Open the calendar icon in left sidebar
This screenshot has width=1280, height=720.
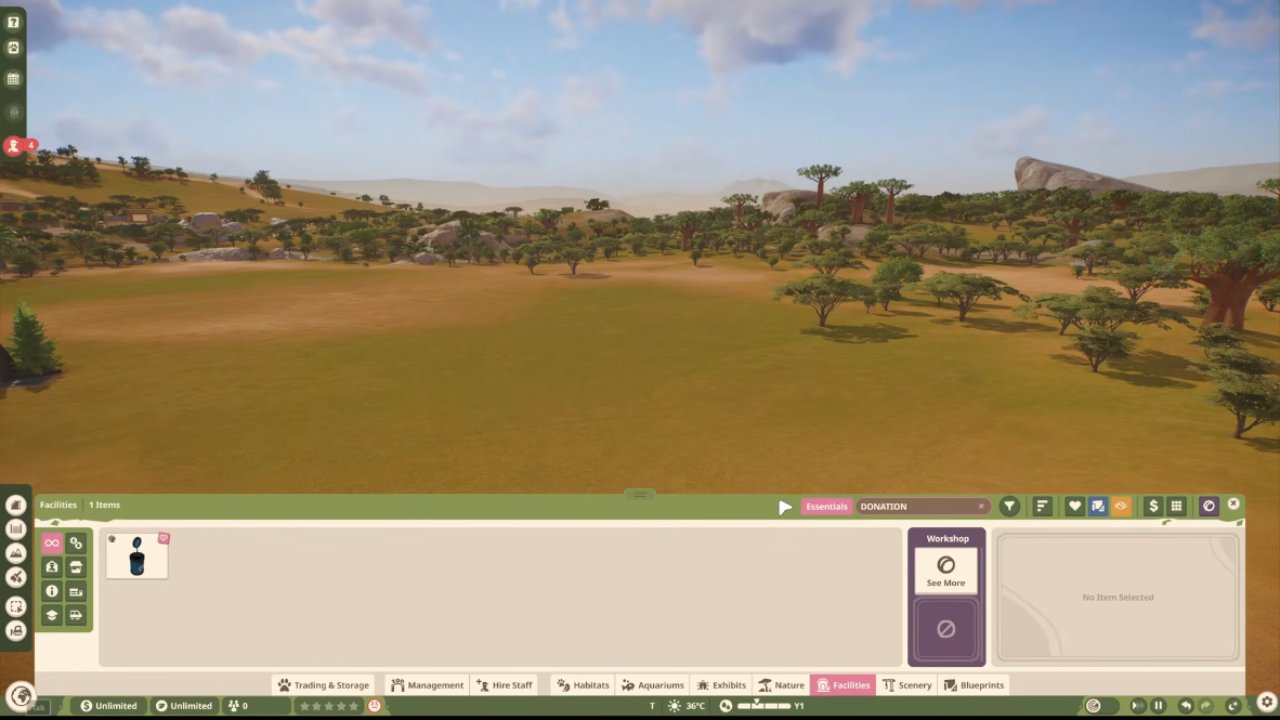click(13, 78)
